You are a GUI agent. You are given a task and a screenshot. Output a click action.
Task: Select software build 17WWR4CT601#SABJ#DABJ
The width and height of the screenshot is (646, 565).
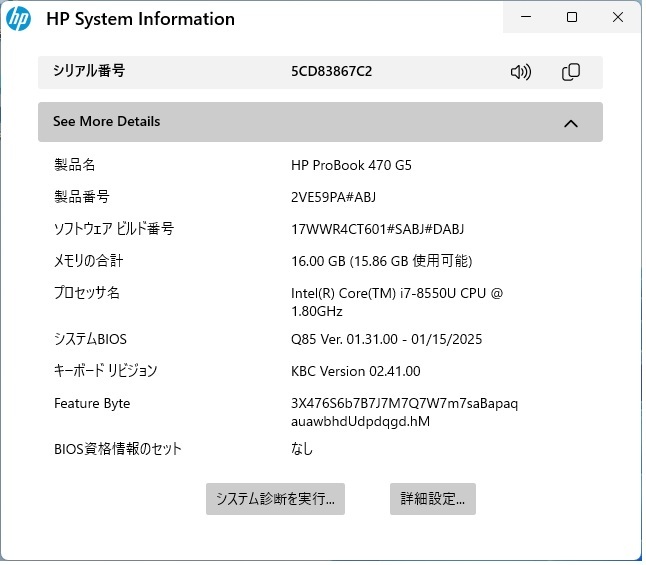379,230
